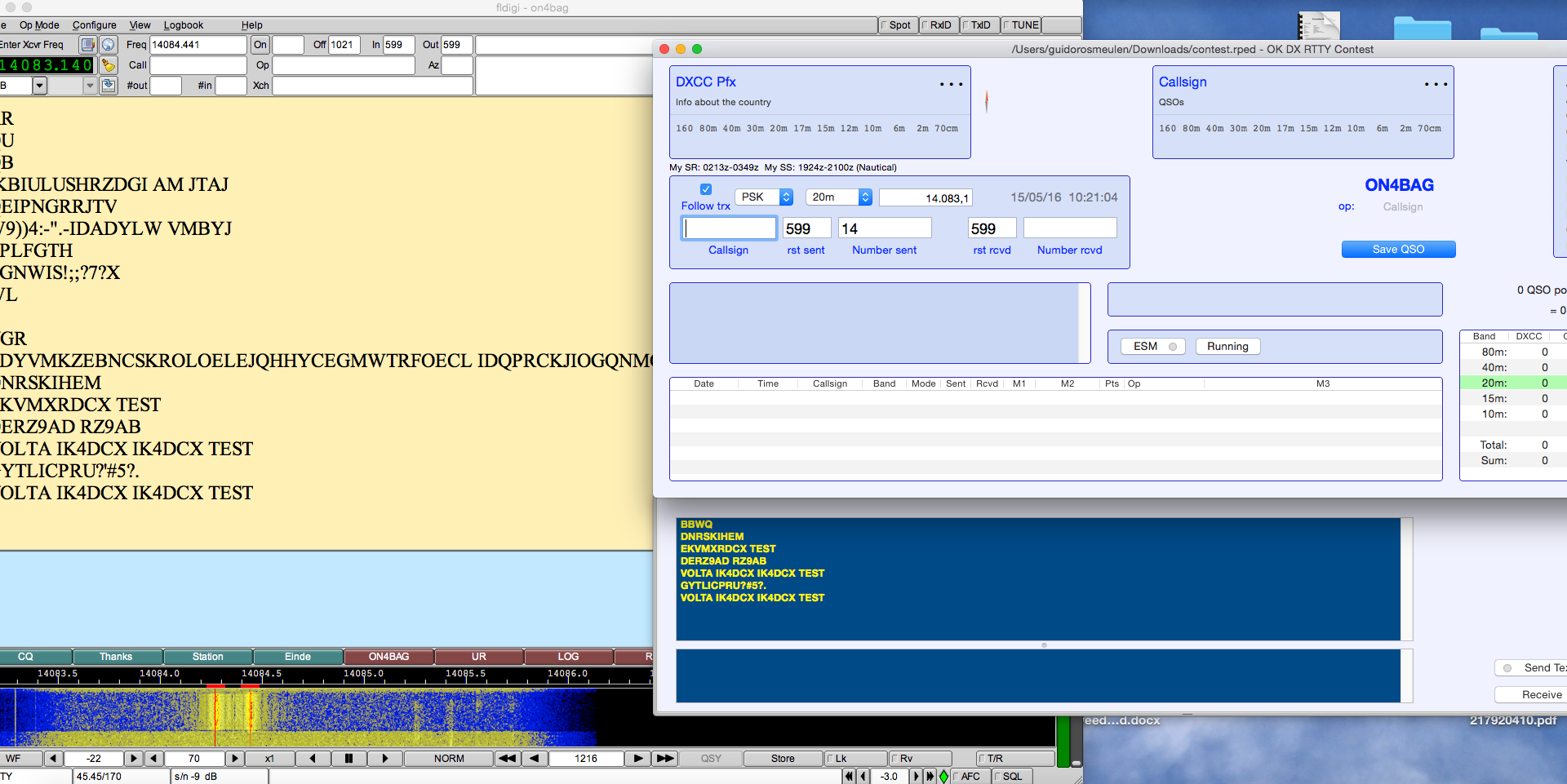The width and height of the screenshot is (1567, 784).
Task: Shift waterfall view right with arrow before NORM
Action: 384,758
